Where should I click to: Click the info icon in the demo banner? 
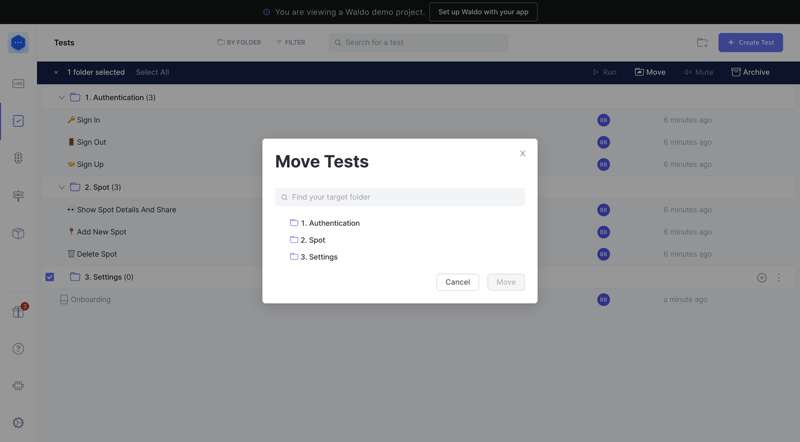coord(266,12)
